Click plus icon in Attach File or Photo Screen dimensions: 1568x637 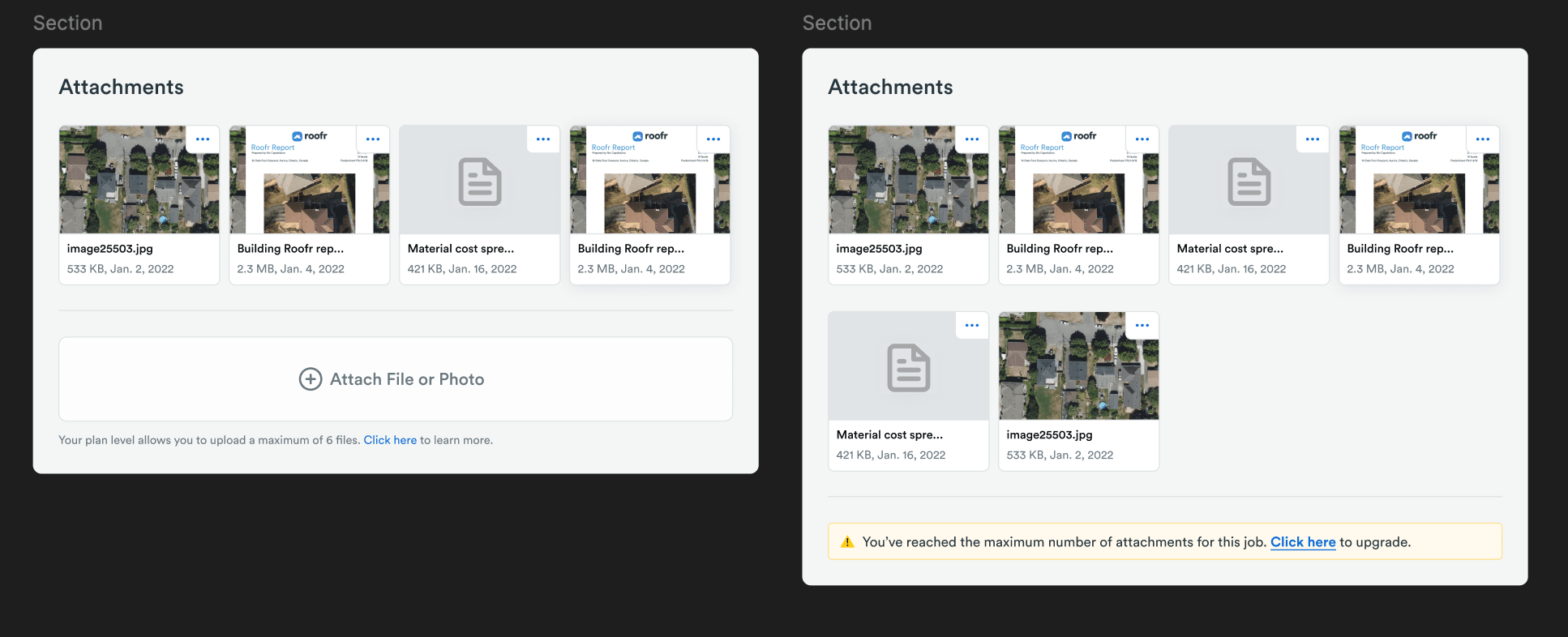coord(311,379)
